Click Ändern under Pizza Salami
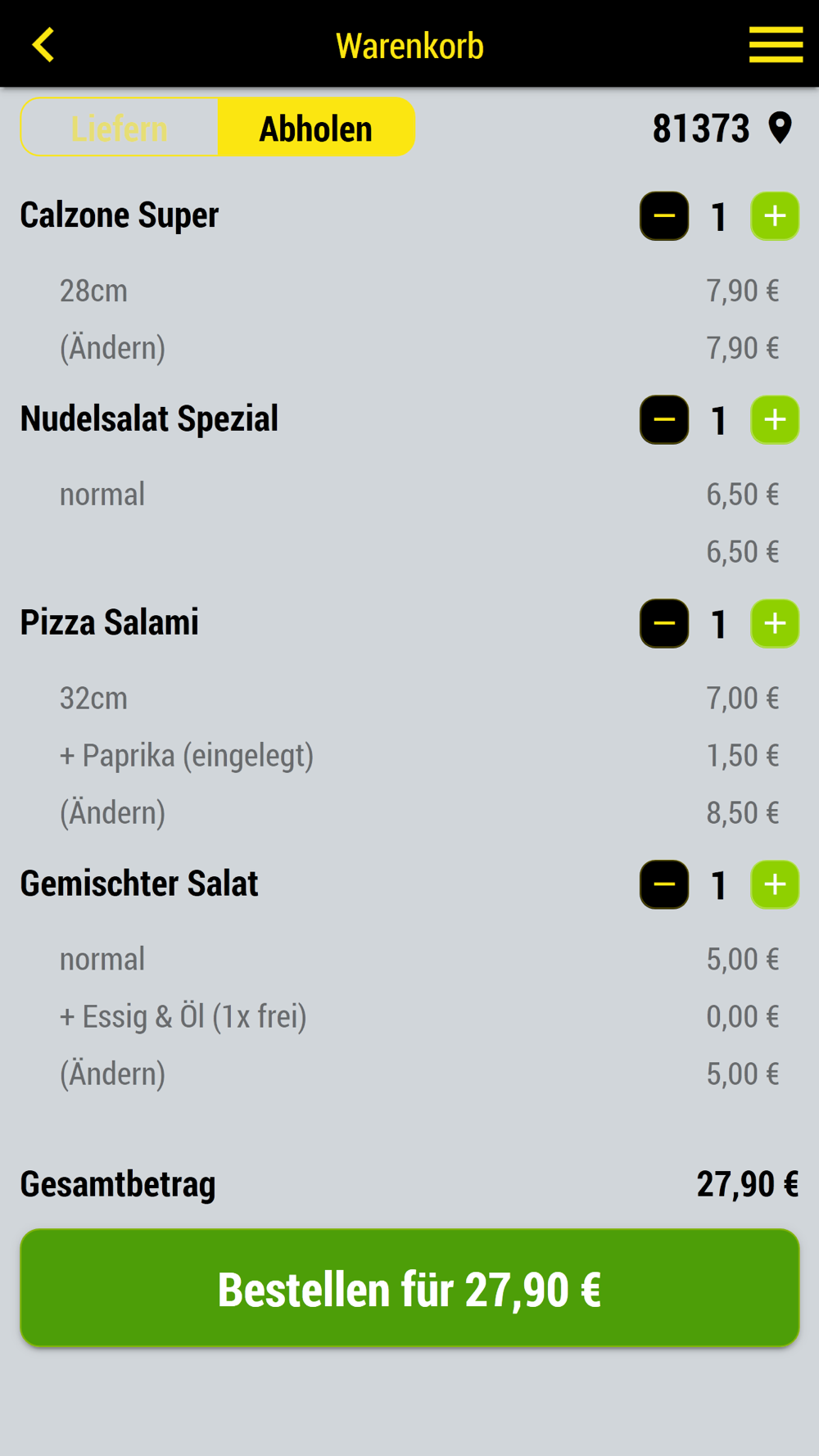This screenshot has height=1456, width=819. click(113, 813)
